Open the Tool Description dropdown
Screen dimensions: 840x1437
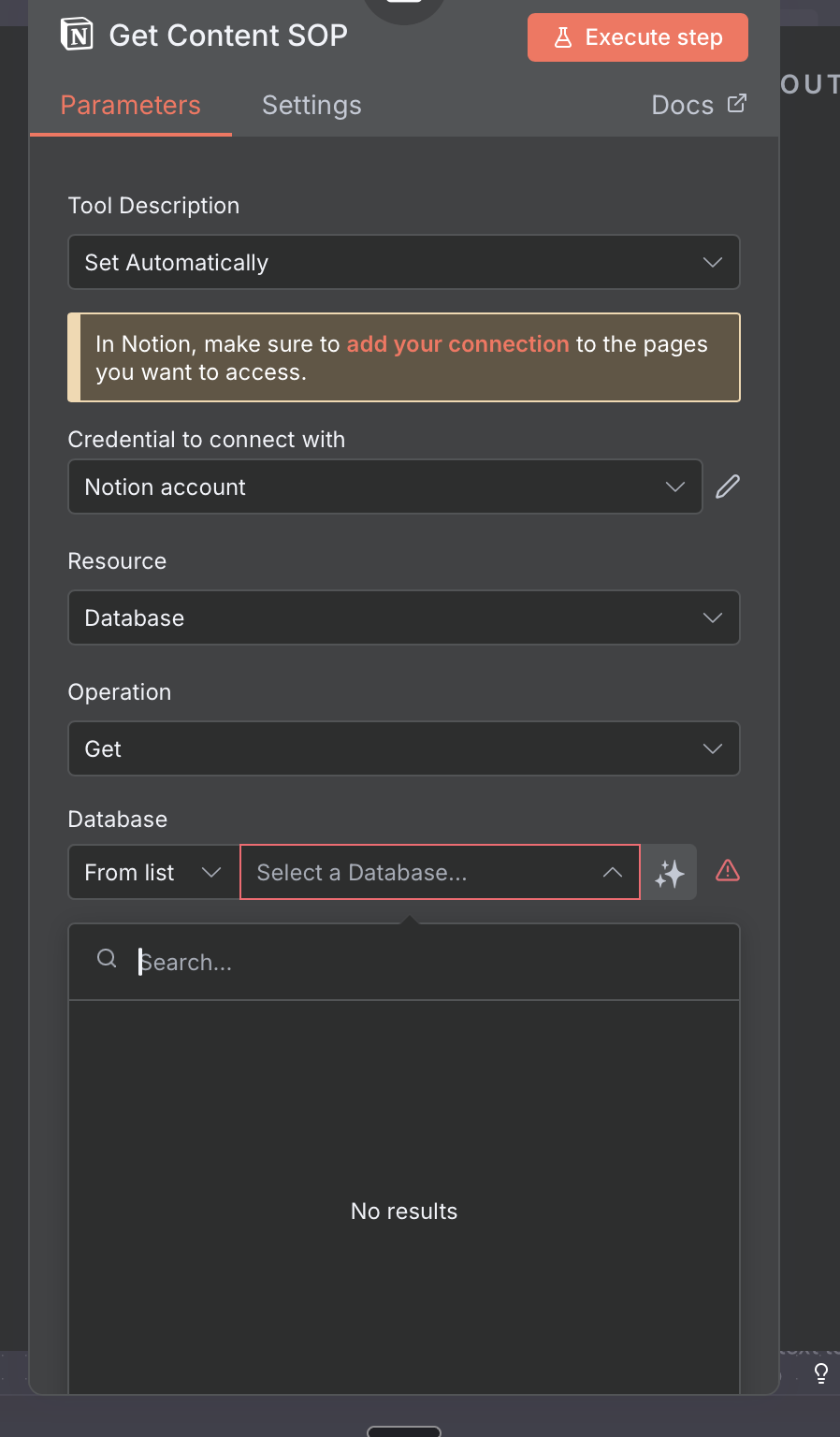click(404, 263)
